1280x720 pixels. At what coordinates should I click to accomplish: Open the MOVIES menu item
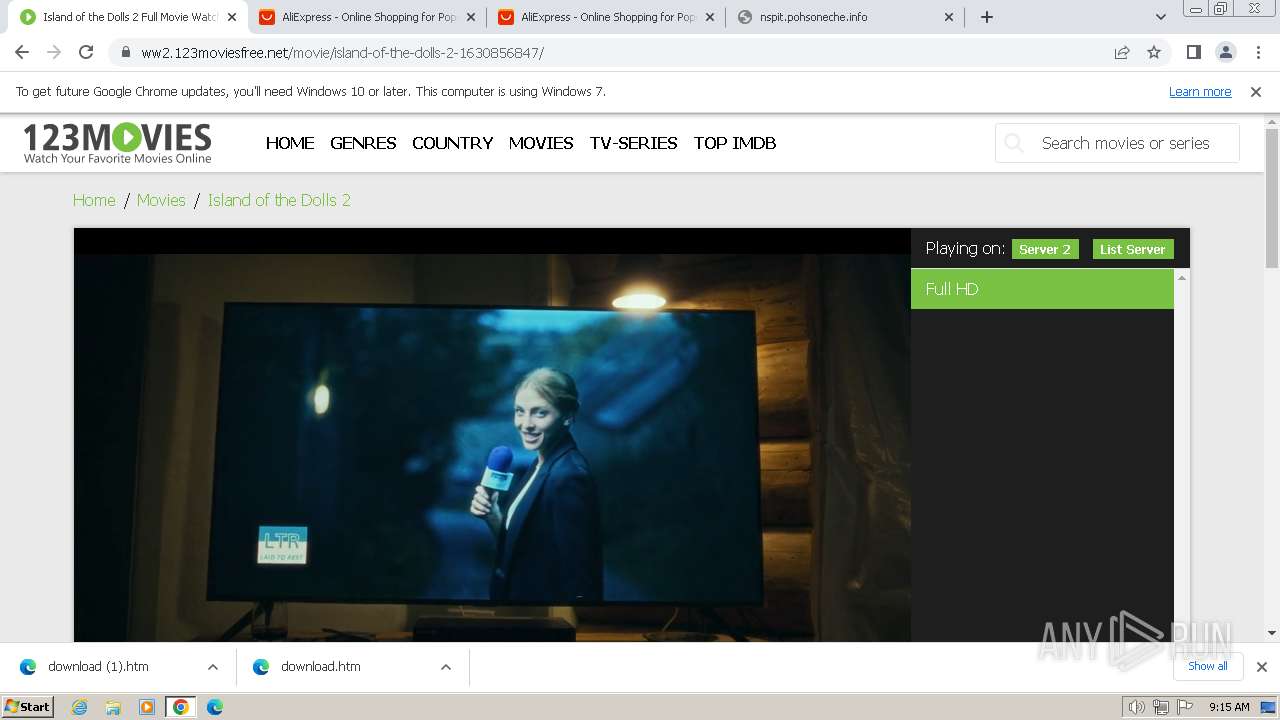coord(541,143)
